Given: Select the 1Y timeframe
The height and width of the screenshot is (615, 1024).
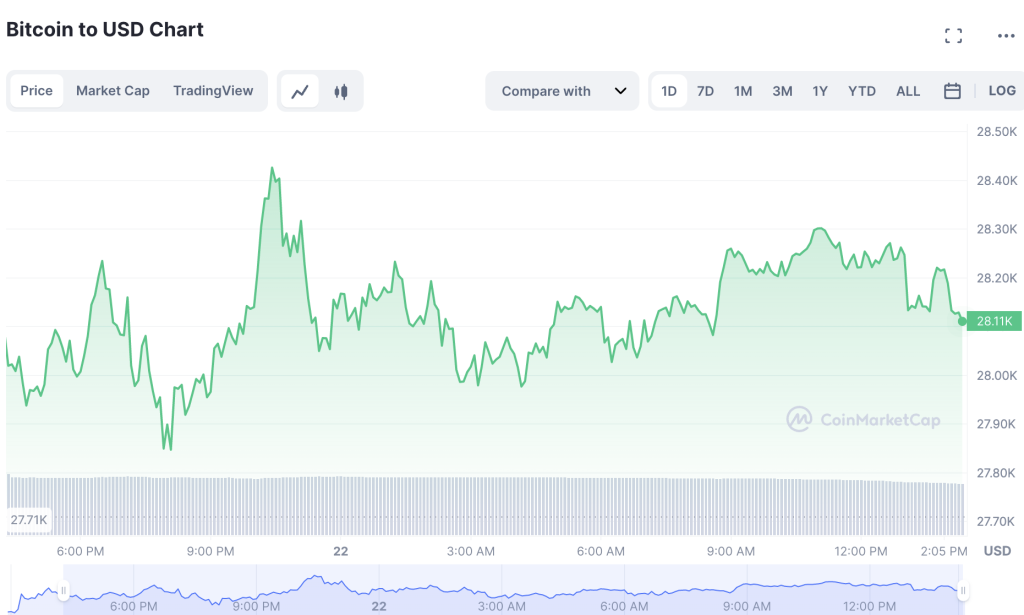Looking at the screenshot, I should point(819,91).
